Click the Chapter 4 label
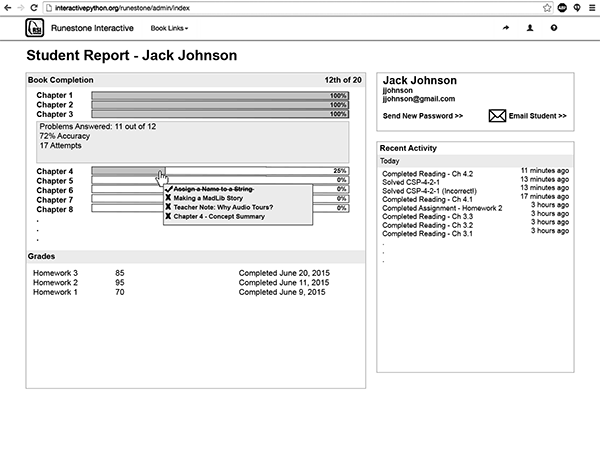 click(55, 171)
